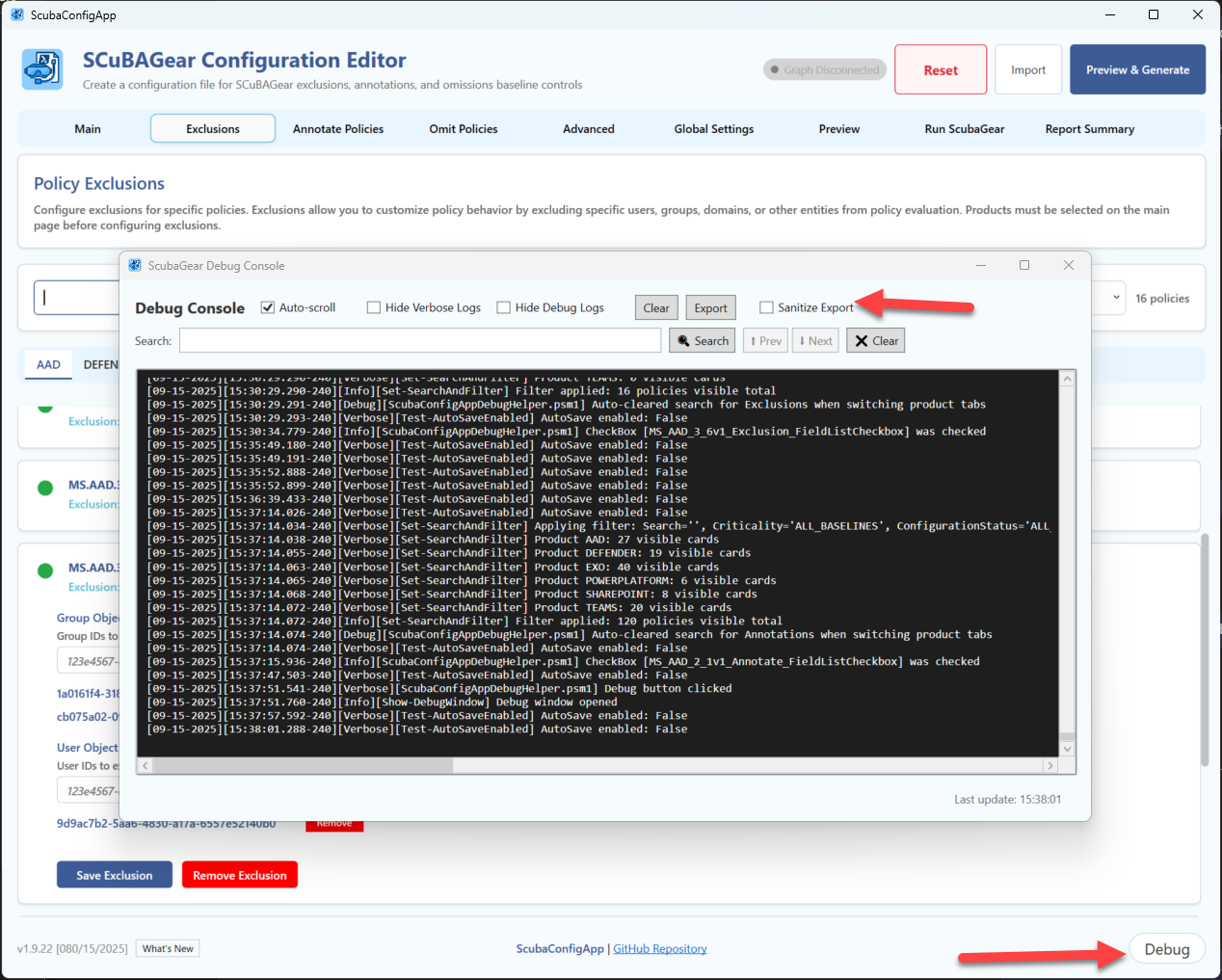Maximize the ScubaGear Debug Console window
This screenshot has height=980, width=1222.
1024,266
